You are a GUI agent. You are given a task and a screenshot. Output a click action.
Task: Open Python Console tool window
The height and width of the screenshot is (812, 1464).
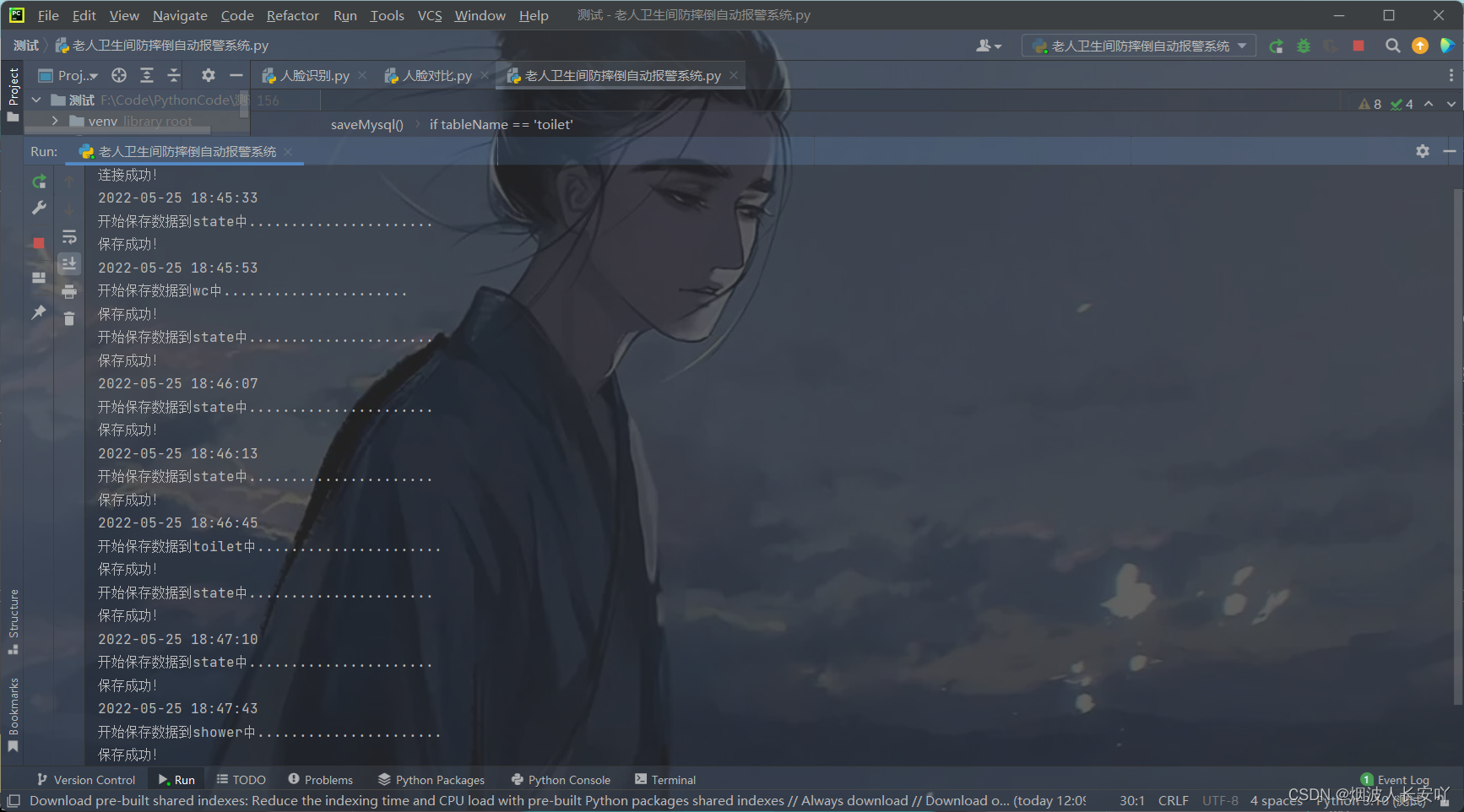click(x=561, y=779)
